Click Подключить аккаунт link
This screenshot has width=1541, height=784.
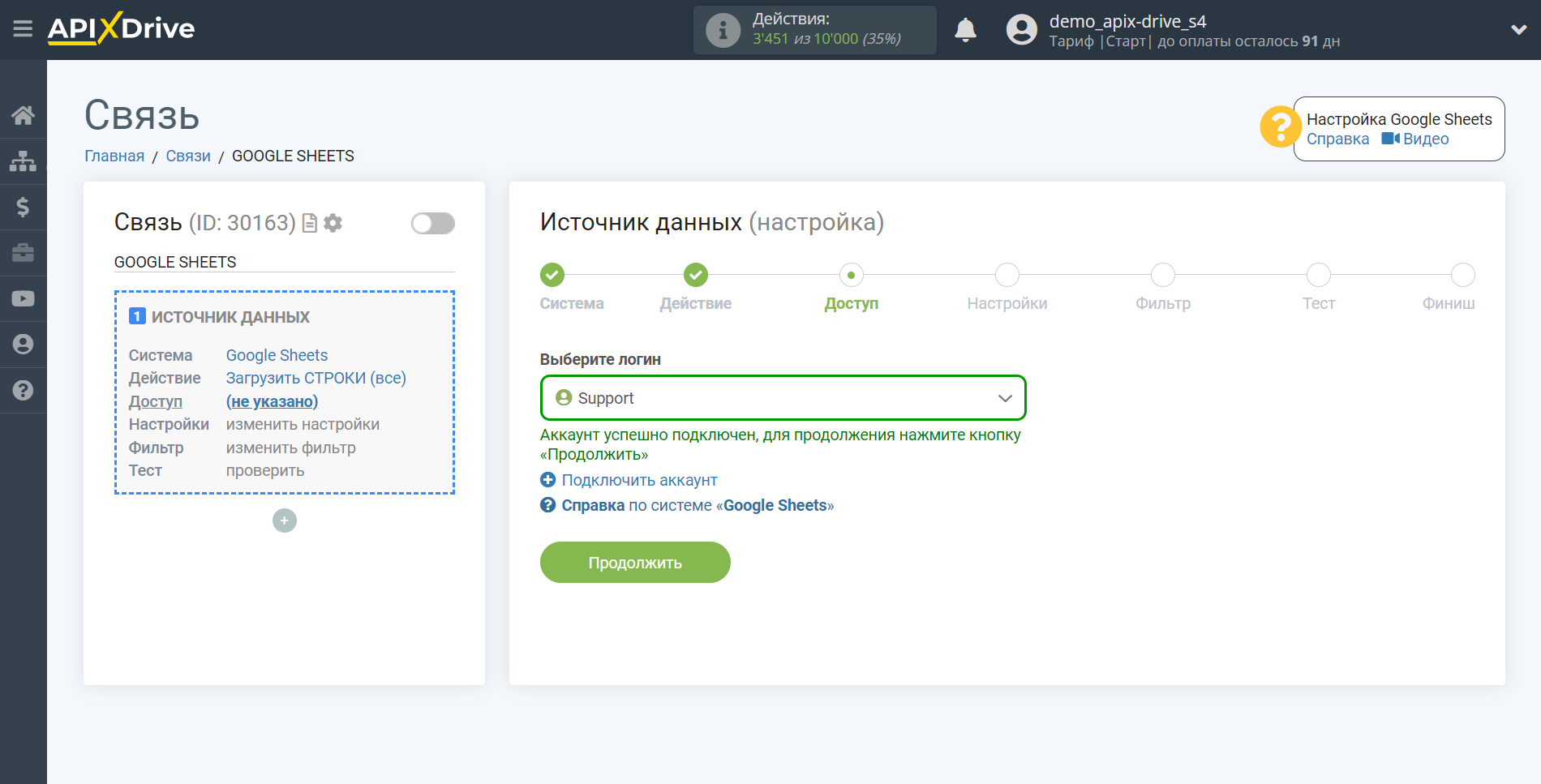629,480
